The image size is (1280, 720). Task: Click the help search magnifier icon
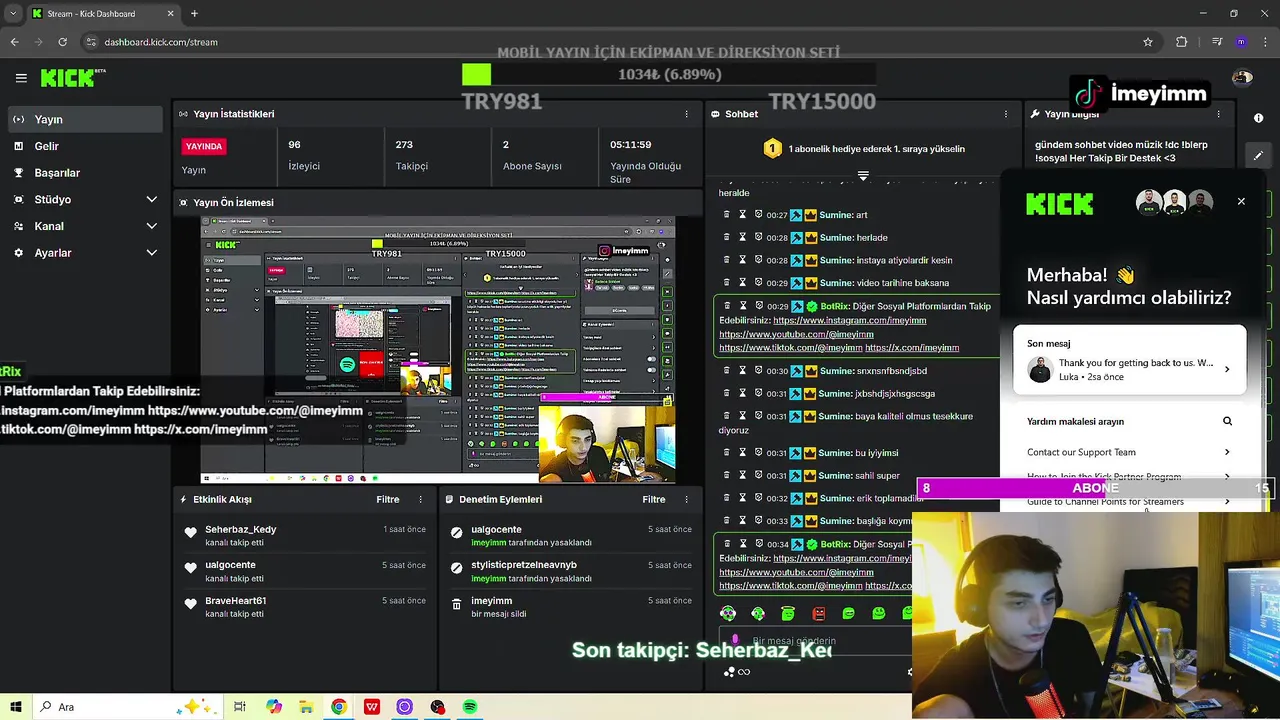tap(1227, 421)
